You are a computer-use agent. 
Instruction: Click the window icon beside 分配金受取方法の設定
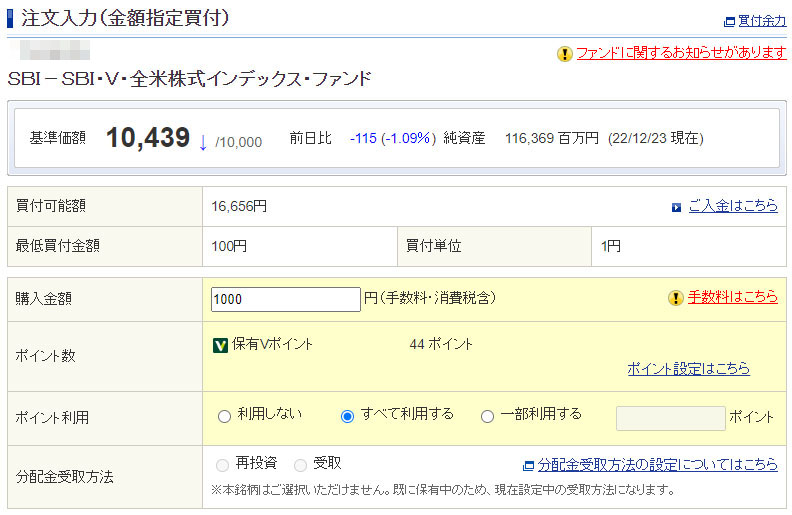[528, 465]
